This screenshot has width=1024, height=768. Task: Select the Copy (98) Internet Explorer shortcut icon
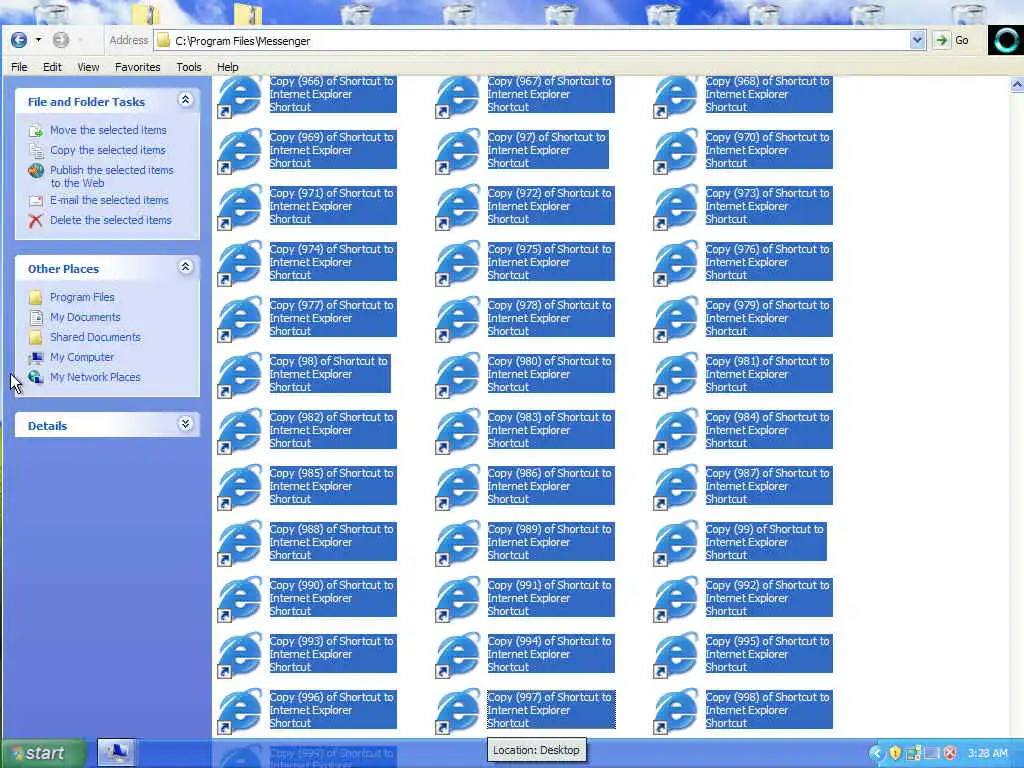[x=240, y=376]
